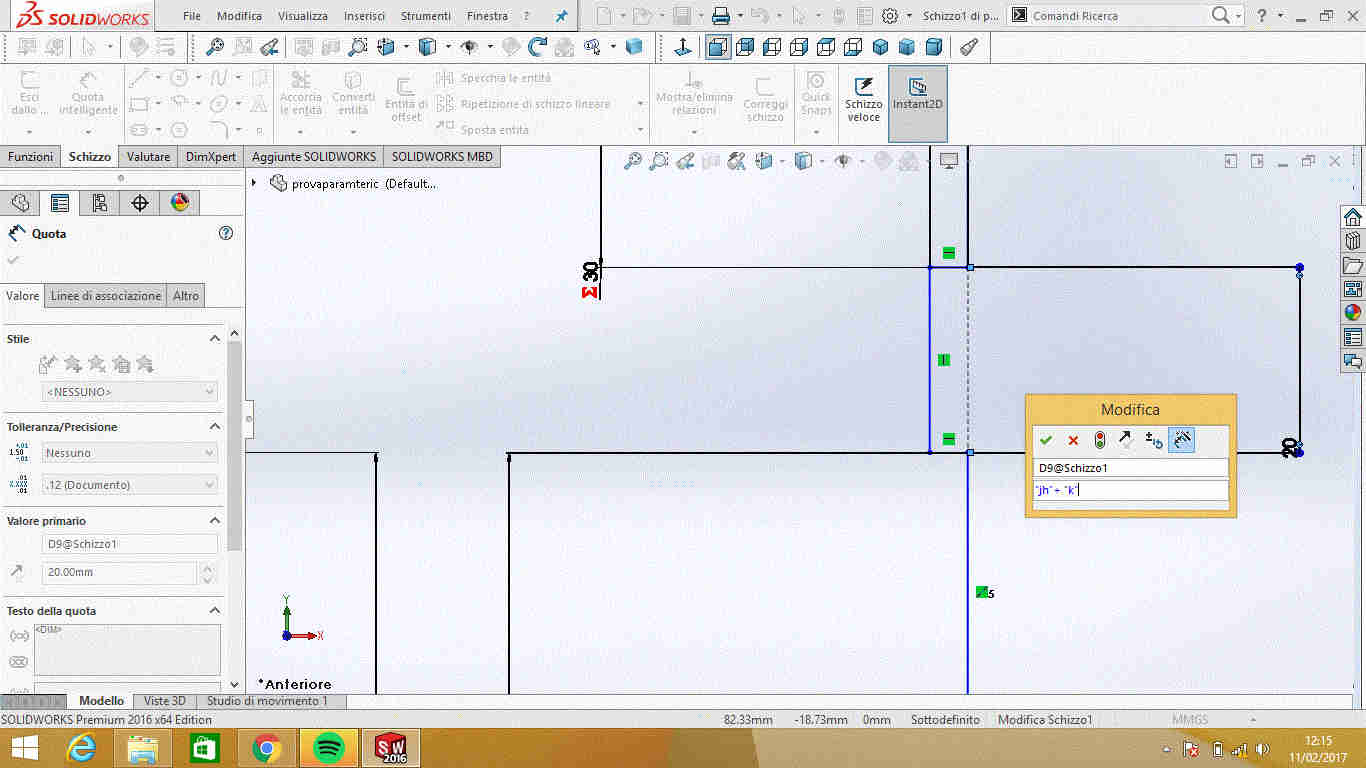The image size is (1366, 768).
Task: Switch to Linee di associazione tab
Action: [106, 295]
